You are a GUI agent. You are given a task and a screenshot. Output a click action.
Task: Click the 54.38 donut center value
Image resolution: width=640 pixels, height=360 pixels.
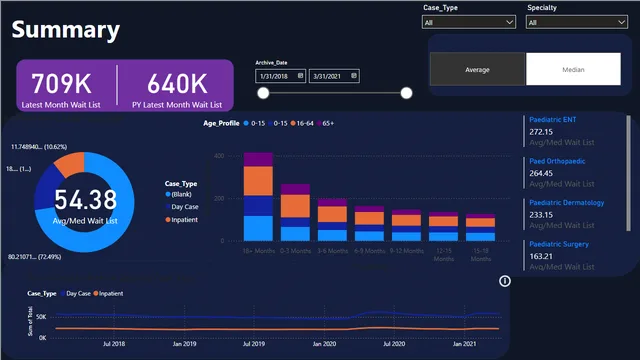(x=85, y=200)
